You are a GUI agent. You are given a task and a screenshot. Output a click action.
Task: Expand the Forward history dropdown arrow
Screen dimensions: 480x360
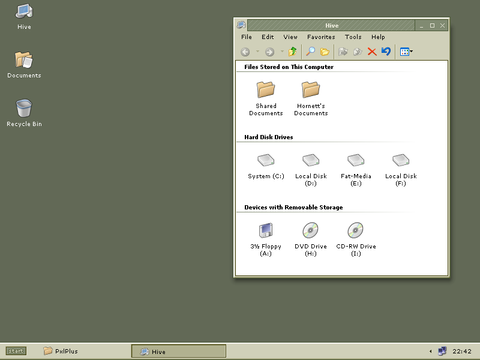click(282, 51)
